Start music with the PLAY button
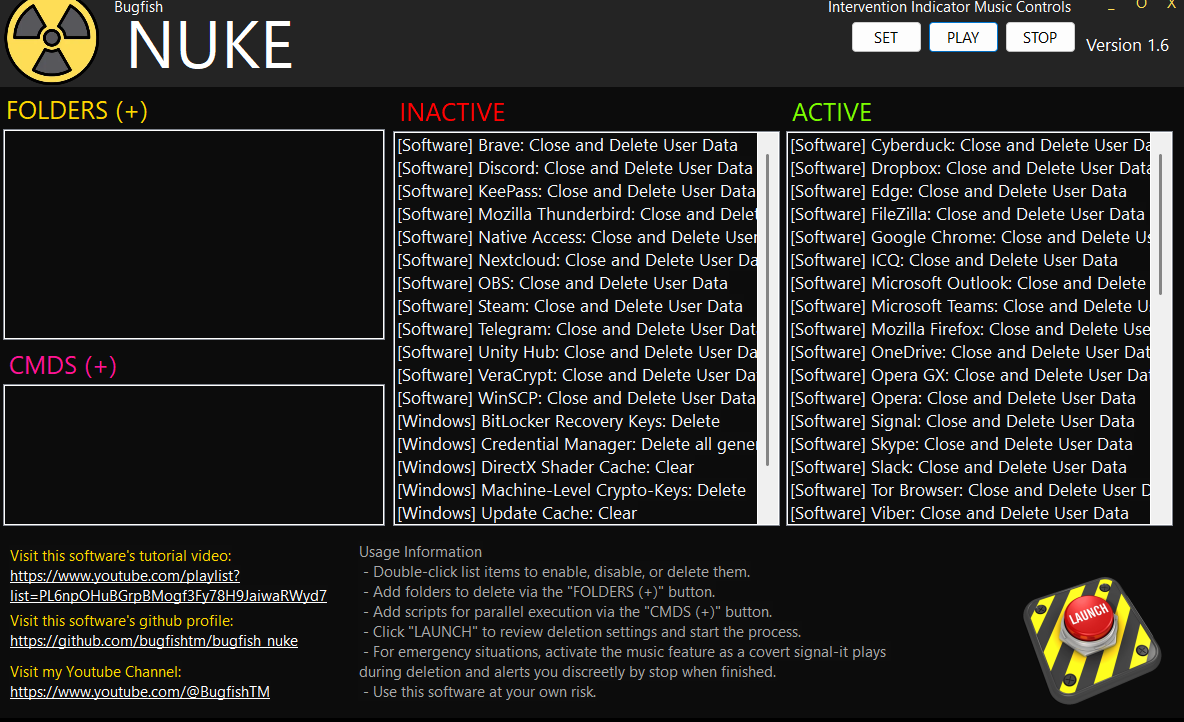 [963, 37]
